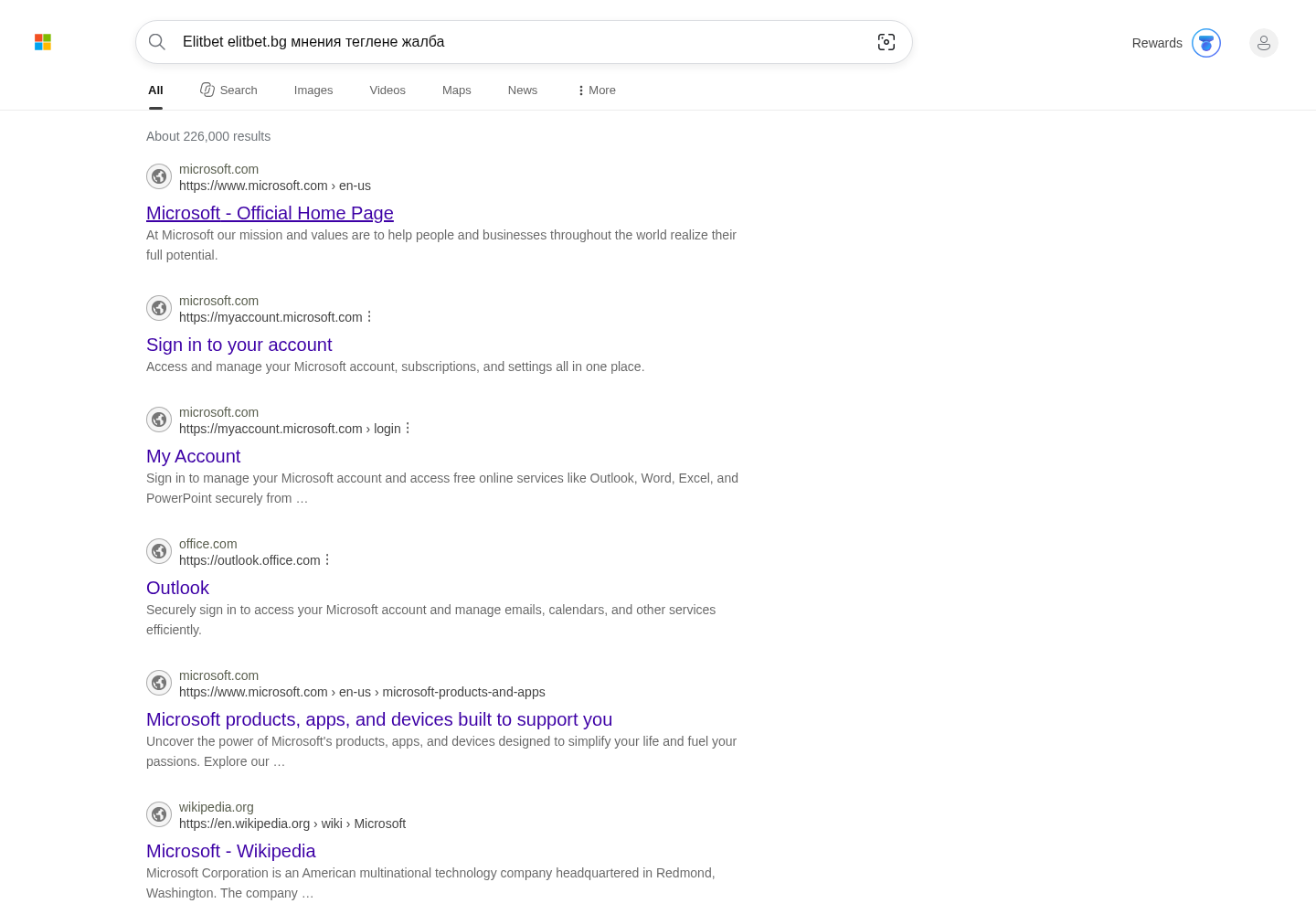Click globe icon for My Account result
The width and height of the screenshot is (1316, 914).
[x=159, y=420]
